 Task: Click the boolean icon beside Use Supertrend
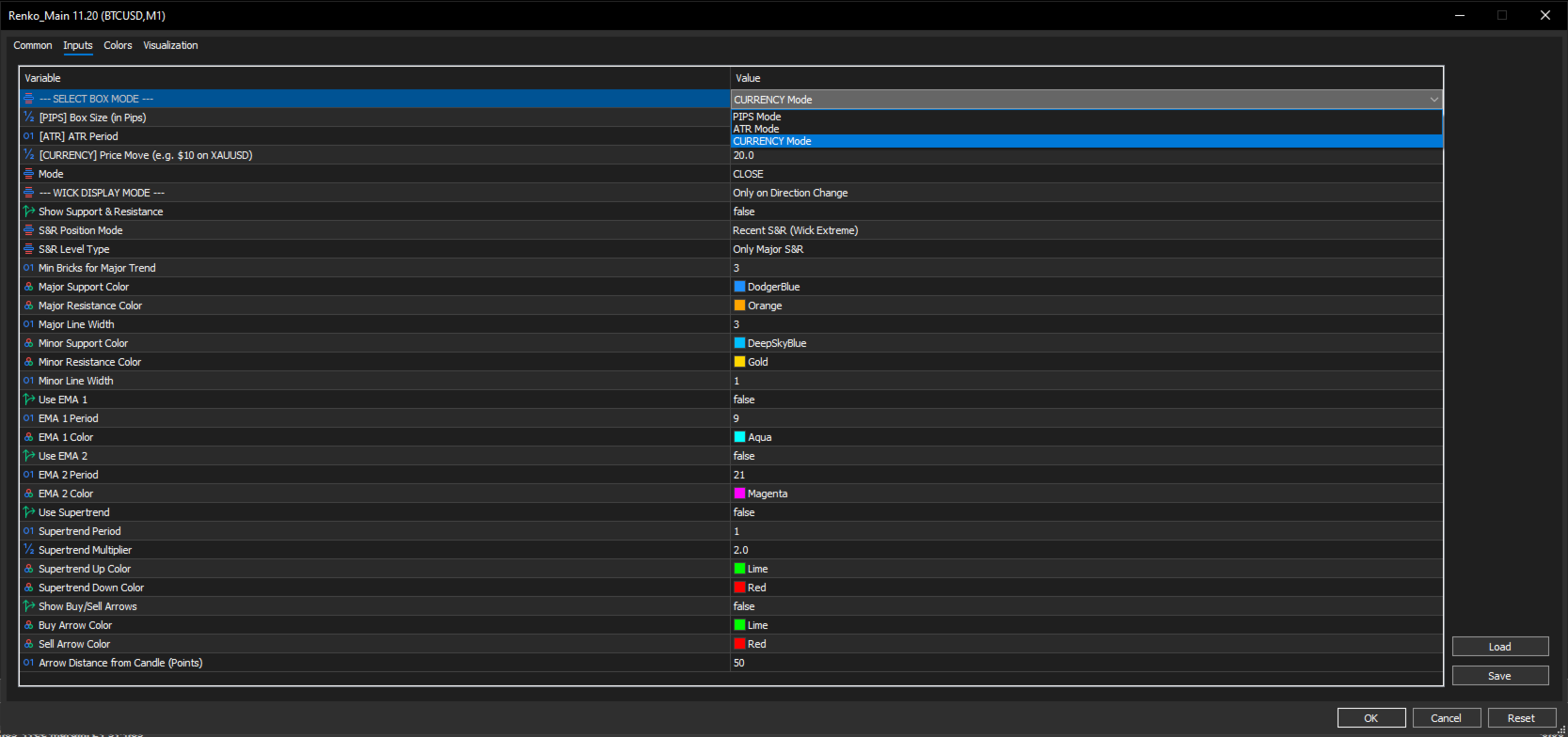pos(28,512)
